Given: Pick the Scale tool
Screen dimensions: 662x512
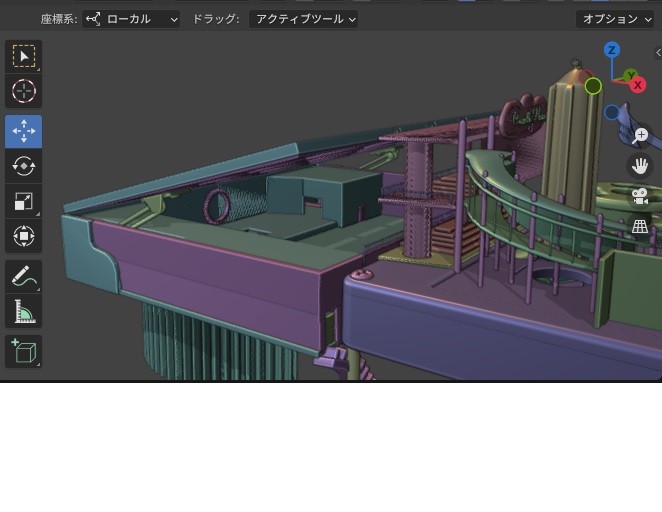Looking at the screenshot, I should 24,201.
